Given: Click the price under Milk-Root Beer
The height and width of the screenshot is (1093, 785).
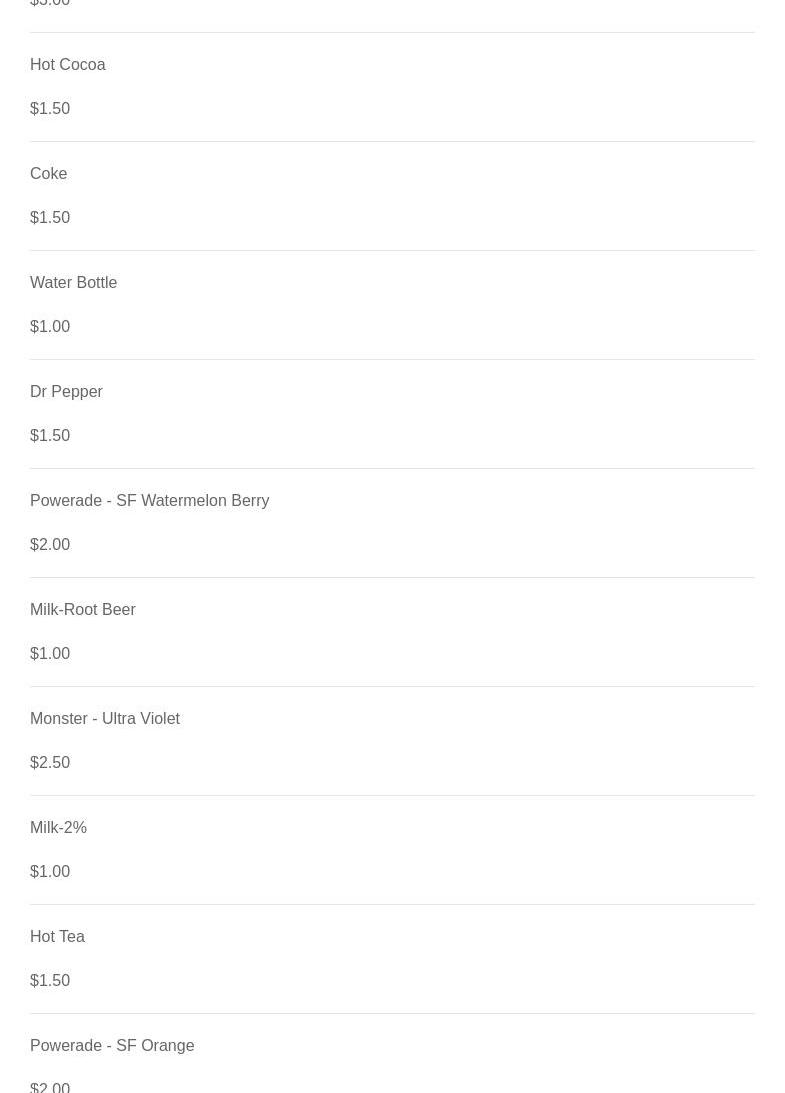Looking at the screenshot, I should (x=50, y=654).
